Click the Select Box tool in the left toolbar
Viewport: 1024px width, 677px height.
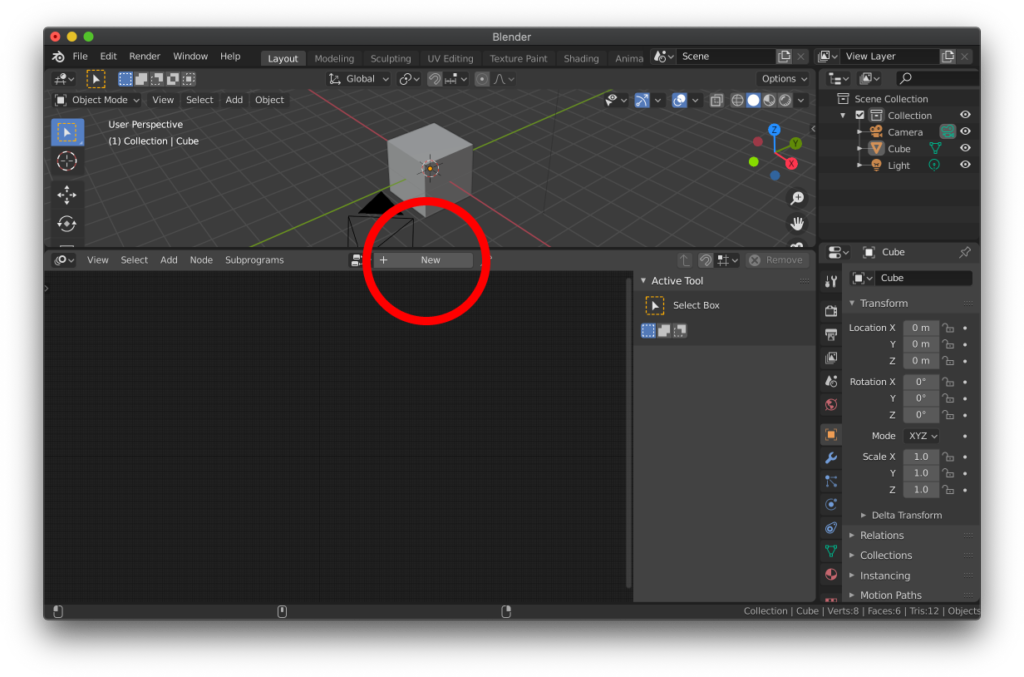(x=67, y=132)
